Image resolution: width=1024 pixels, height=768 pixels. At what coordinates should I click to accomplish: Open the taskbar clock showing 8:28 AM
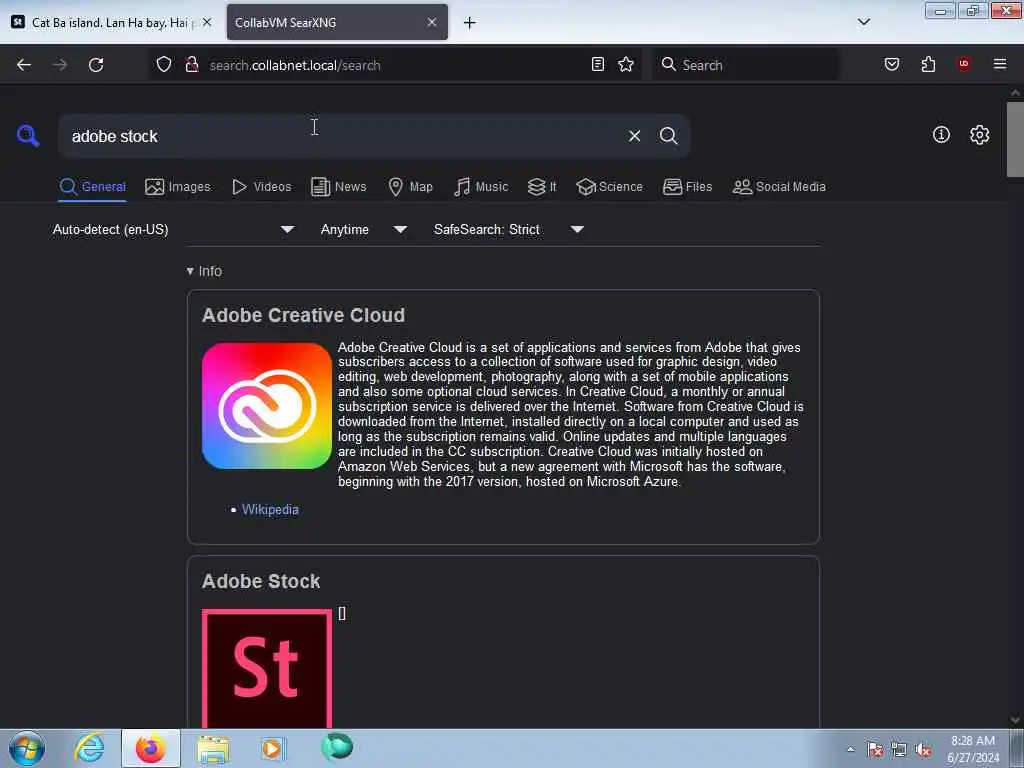[x=972, y=749]
